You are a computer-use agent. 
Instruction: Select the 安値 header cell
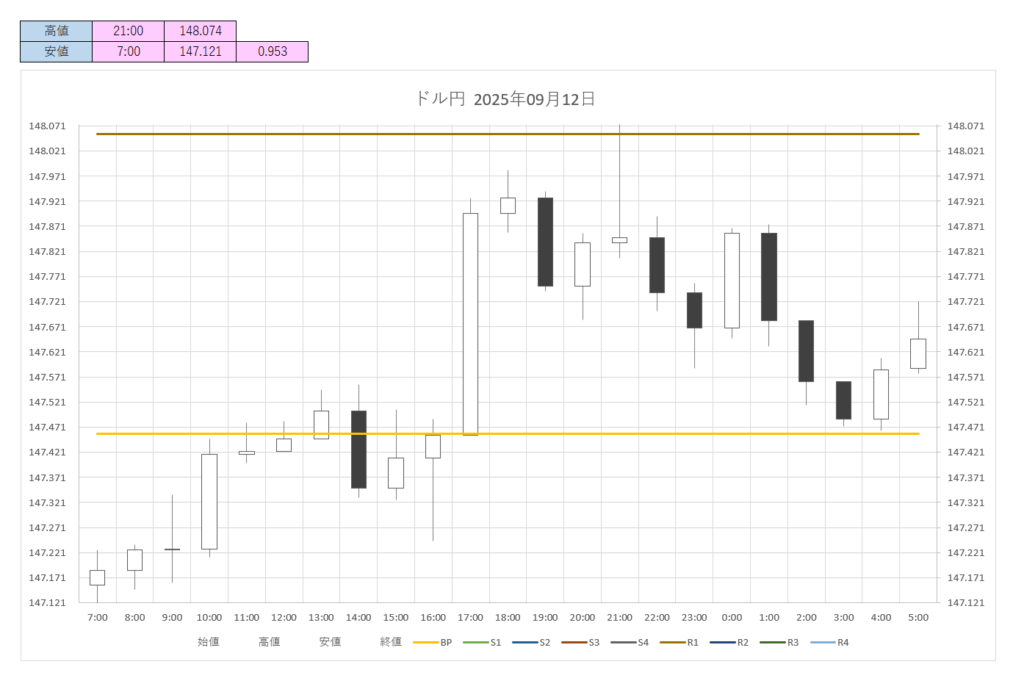coord(56,51)
